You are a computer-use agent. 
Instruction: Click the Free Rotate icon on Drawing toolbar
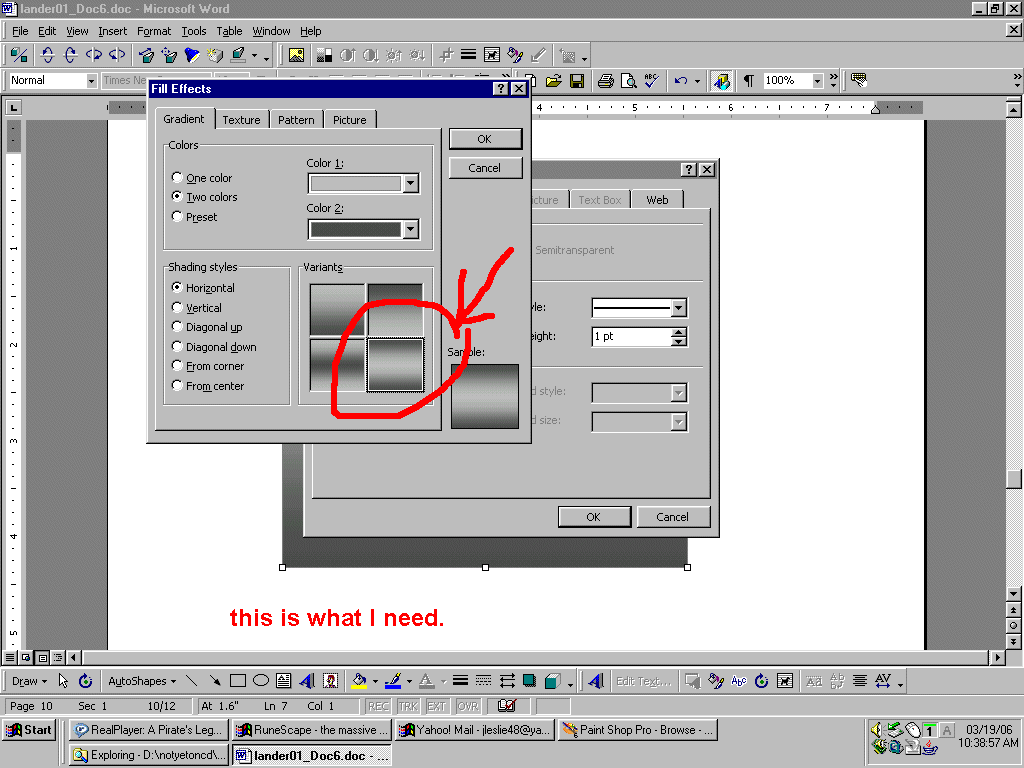coord(86,681)
